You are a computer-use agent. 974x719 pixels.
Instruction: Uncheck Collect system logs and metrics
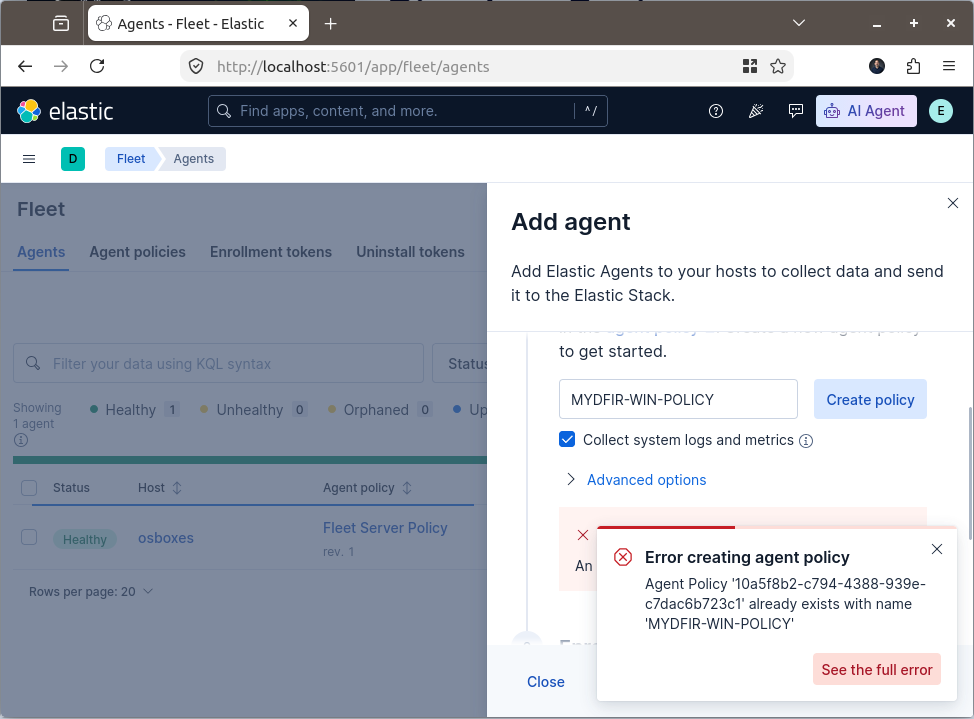click(567, 439)
